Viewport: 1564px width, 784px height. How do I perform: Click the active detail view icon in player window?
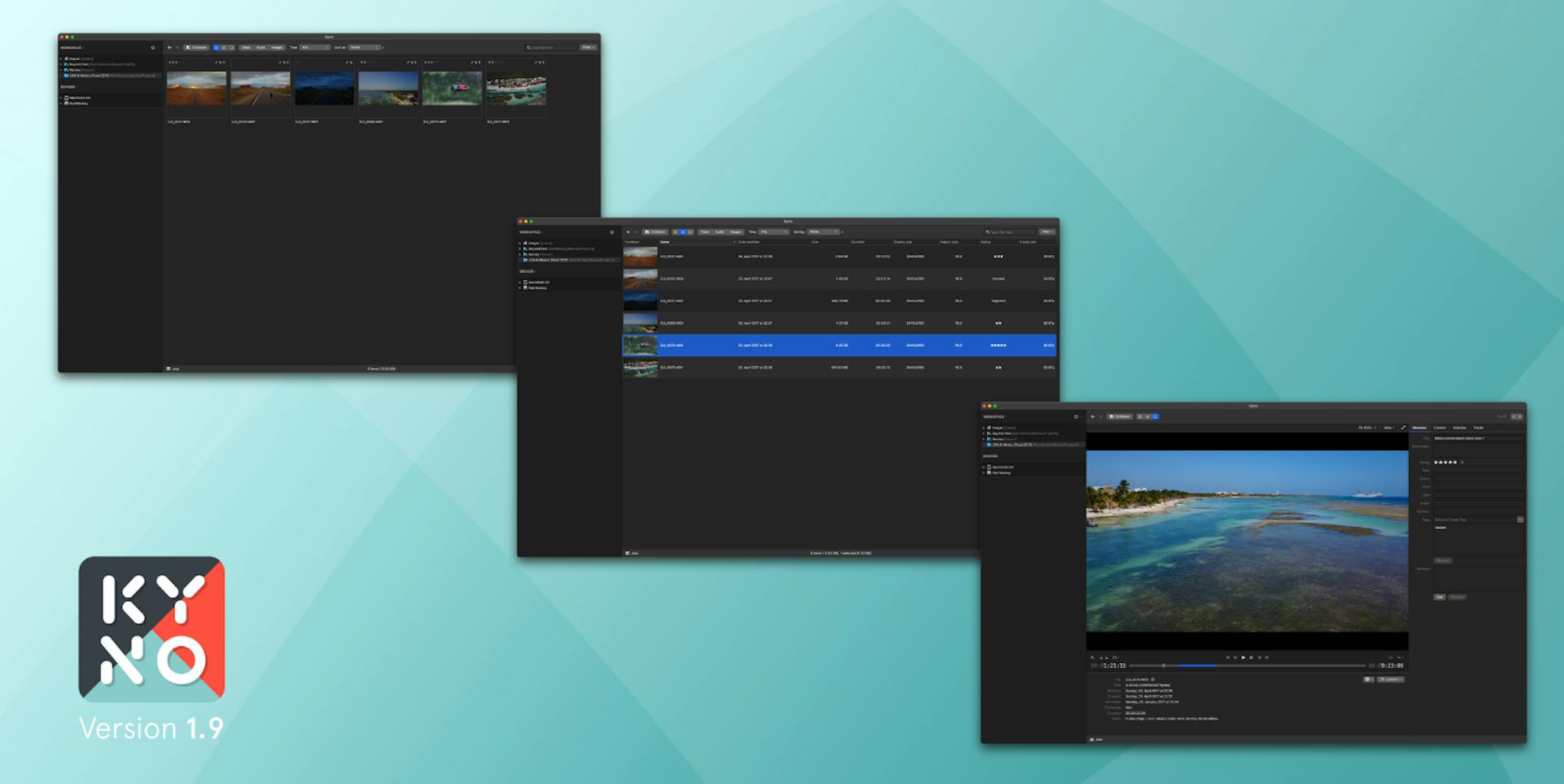(1155, 417)
